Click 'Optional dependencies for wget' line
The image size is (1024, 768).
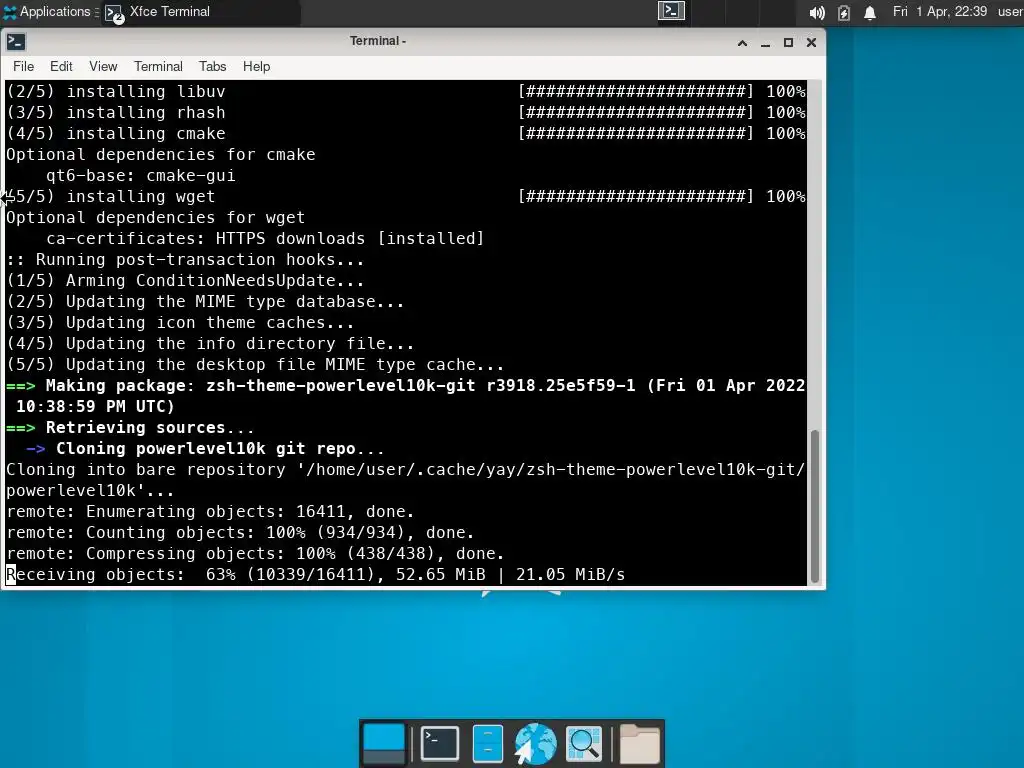coord(155,217)
